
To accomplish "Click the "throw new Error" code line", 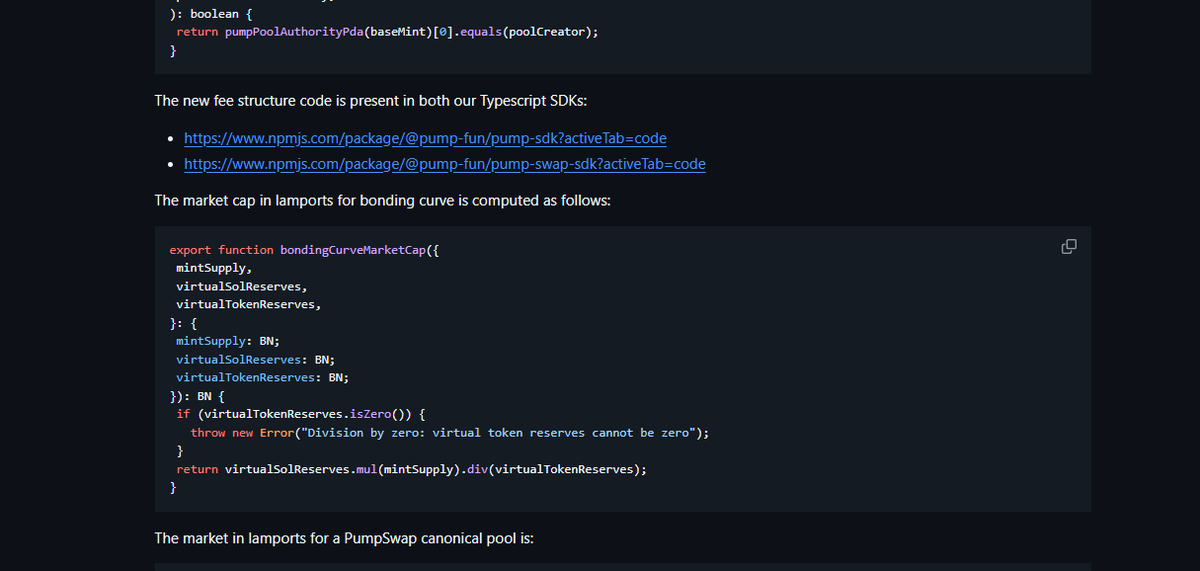I will [450, 433].
